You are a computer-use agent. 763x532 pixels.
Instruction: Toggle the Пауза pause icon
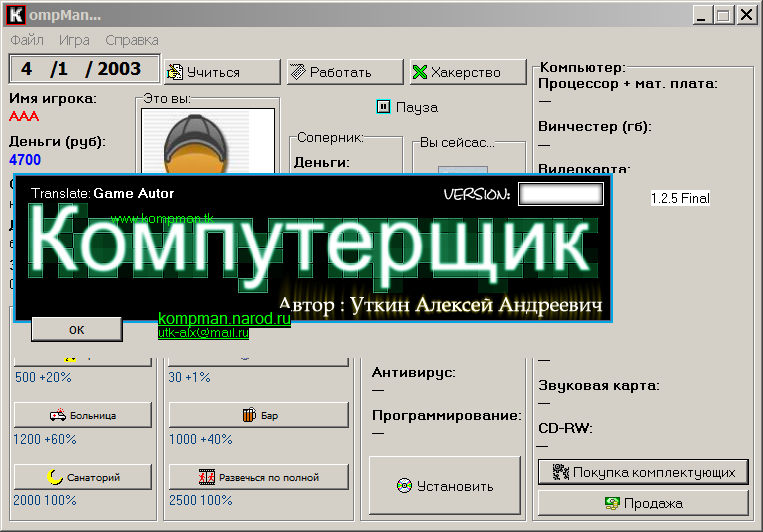(x=383, y=107)
